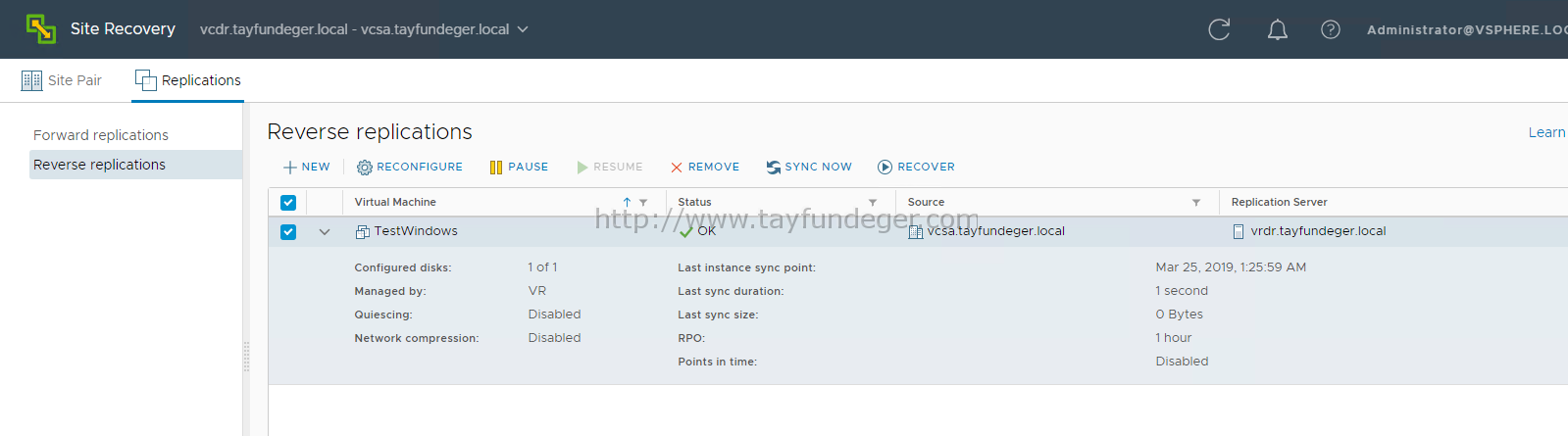
Task: Open the Administrator user menu
Action: tap(1467, 29)
